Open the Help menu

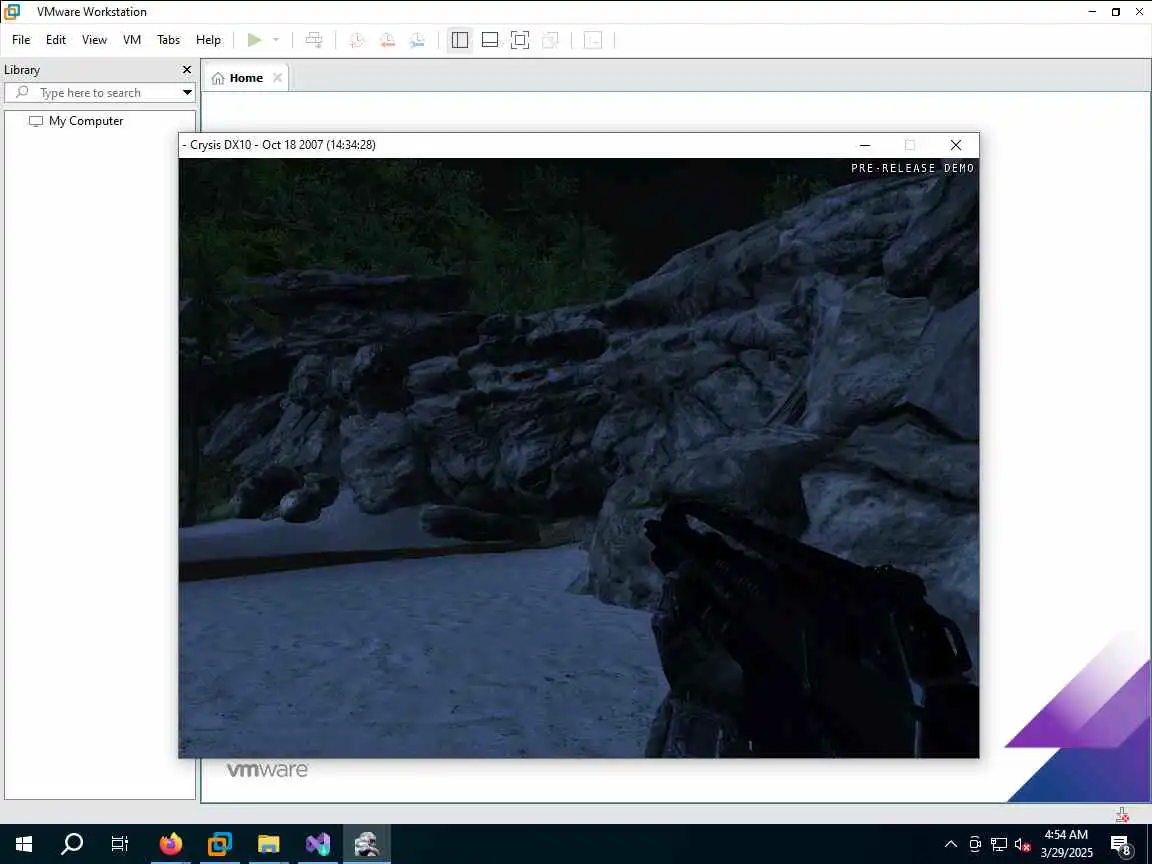pos(208,40)
